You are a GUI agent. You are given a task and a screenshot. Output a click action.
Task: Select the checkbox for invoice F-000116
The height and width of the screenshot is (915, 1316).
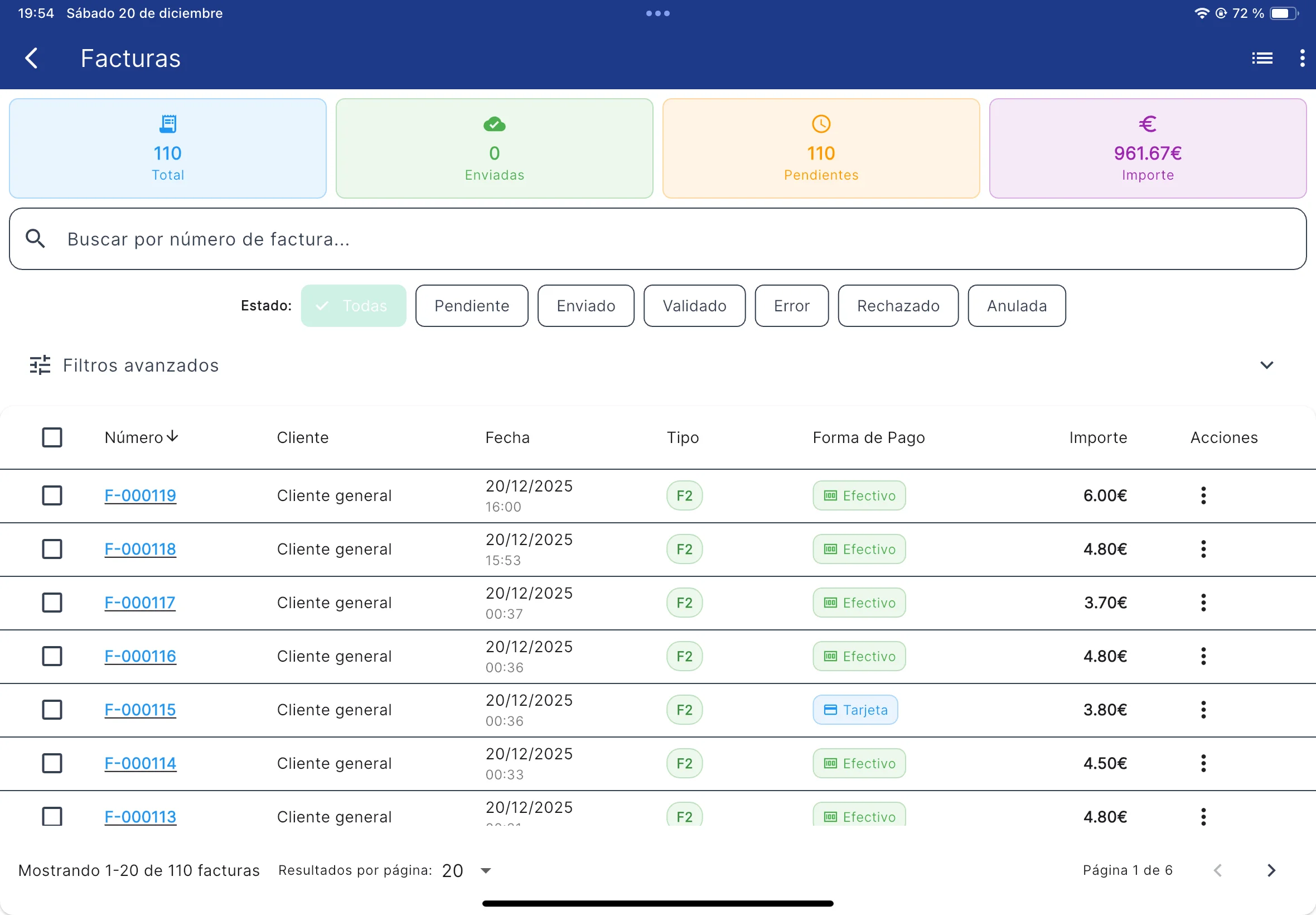click(52, 656)
